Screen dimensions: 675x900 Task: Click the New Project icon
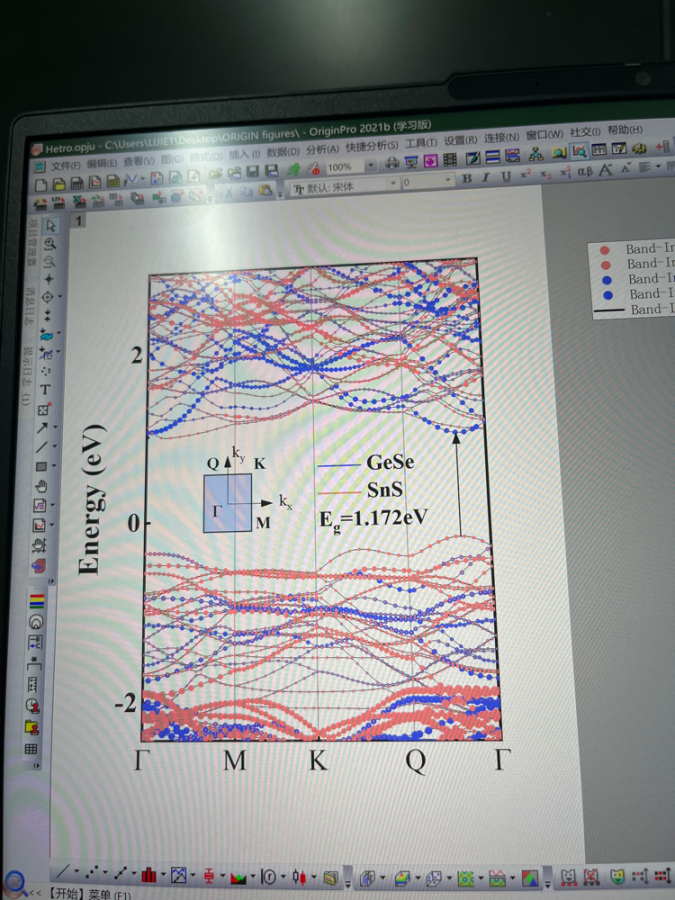[41, 185]
